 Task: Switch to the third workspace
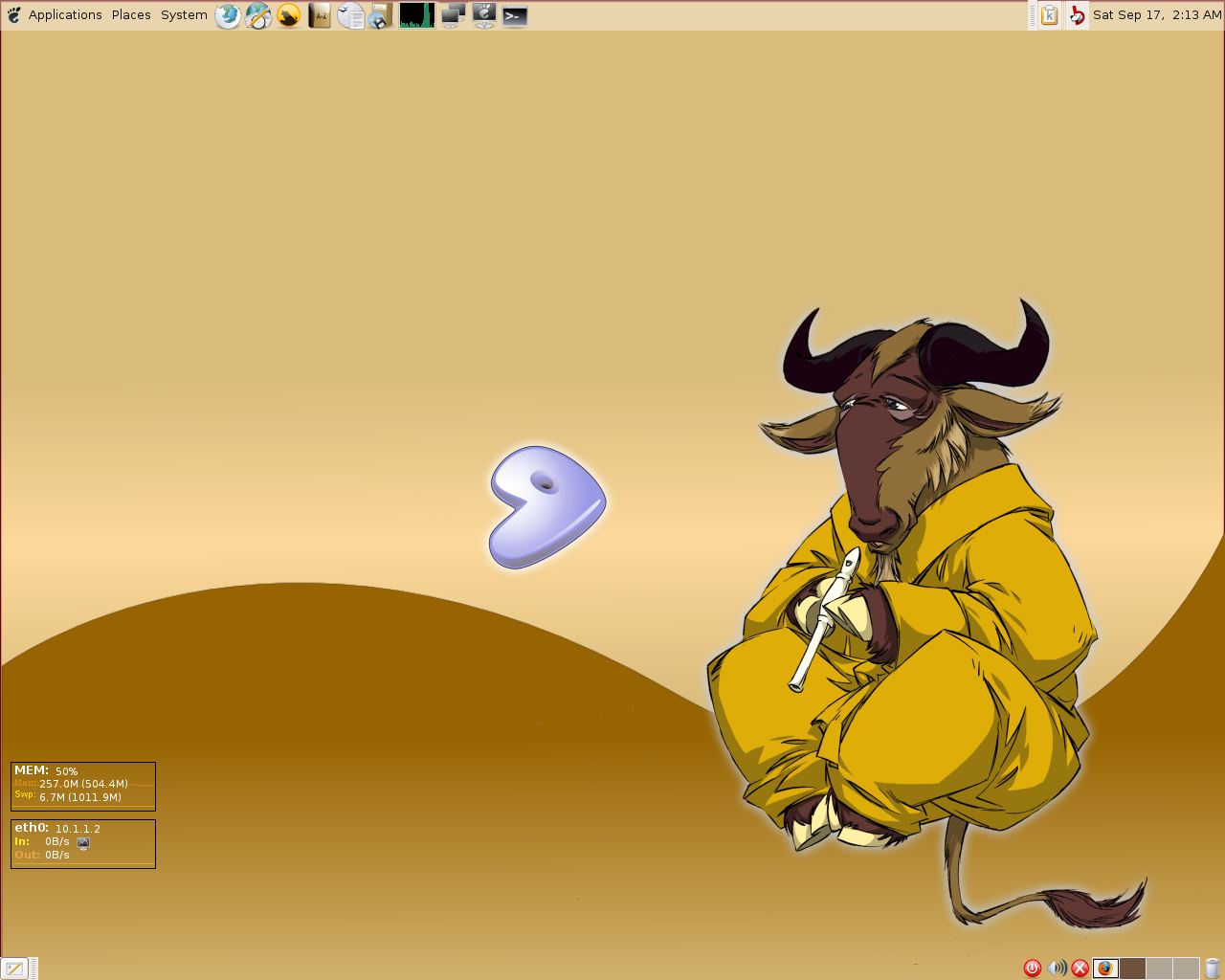[x=1159, y=969]
